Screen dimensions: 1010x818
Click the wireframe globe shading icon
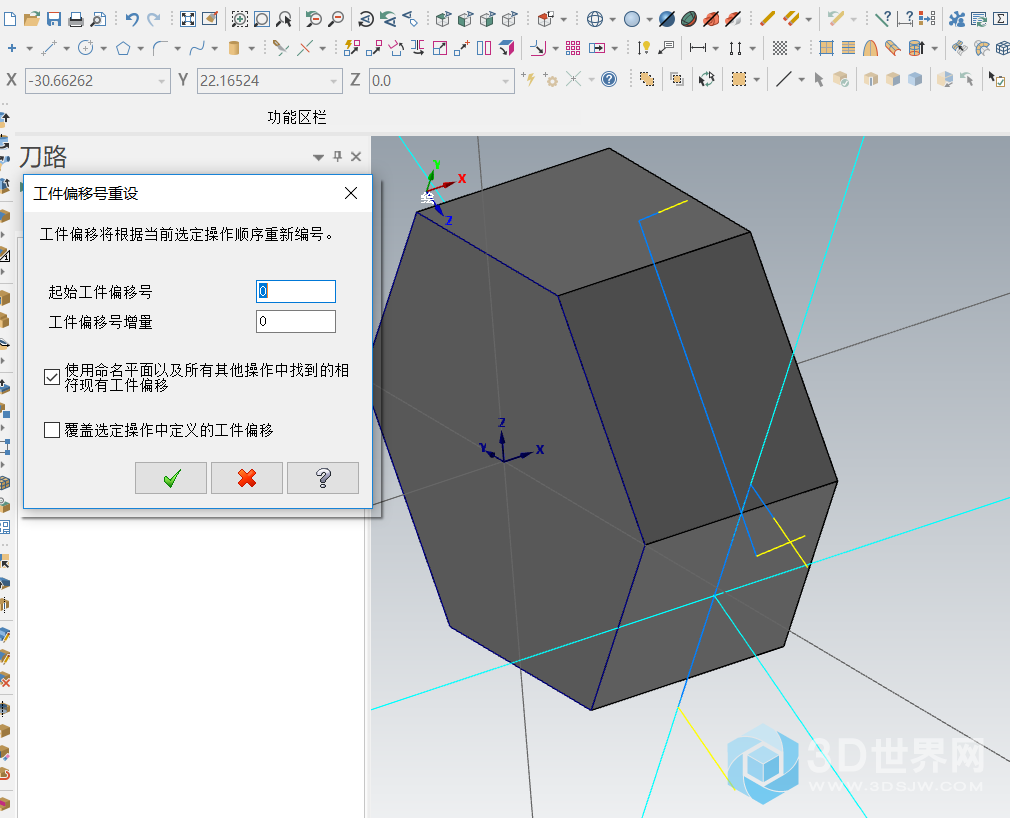595,19
